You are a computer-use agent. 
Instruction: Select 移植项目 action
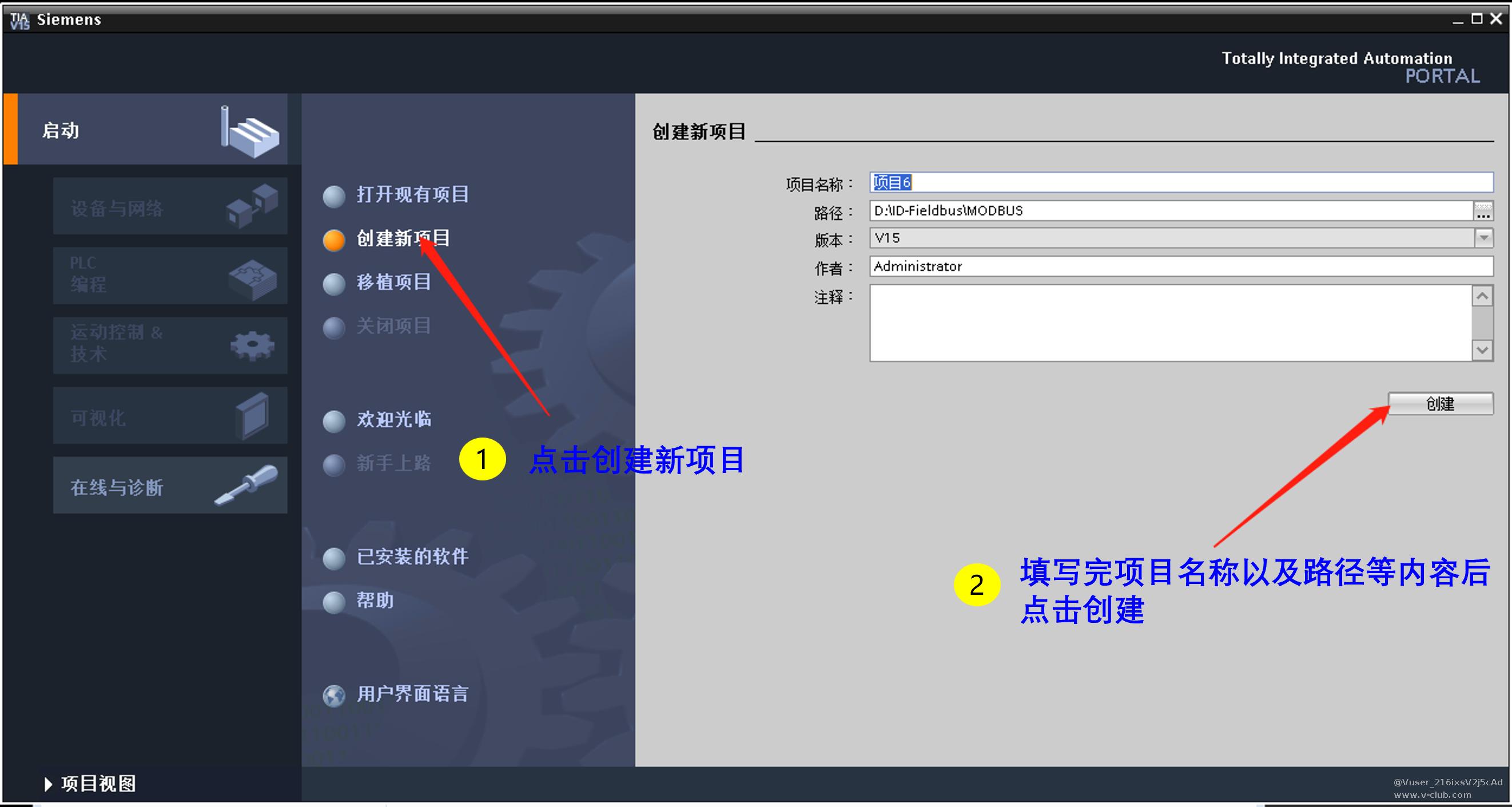point(394,283)
